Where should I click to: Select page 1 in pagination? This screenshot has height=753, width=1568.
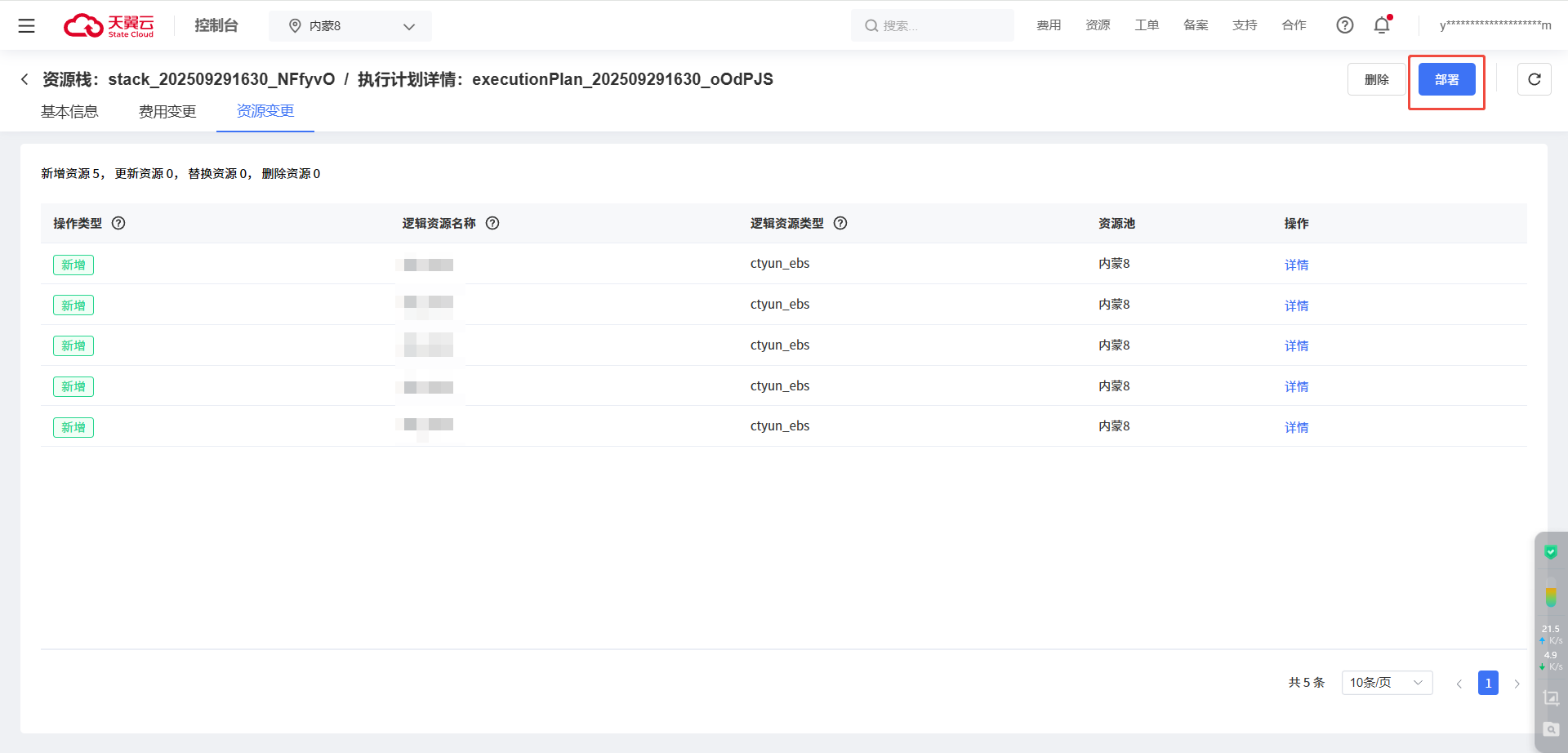pyautogui.click(x=1488, y=683)
